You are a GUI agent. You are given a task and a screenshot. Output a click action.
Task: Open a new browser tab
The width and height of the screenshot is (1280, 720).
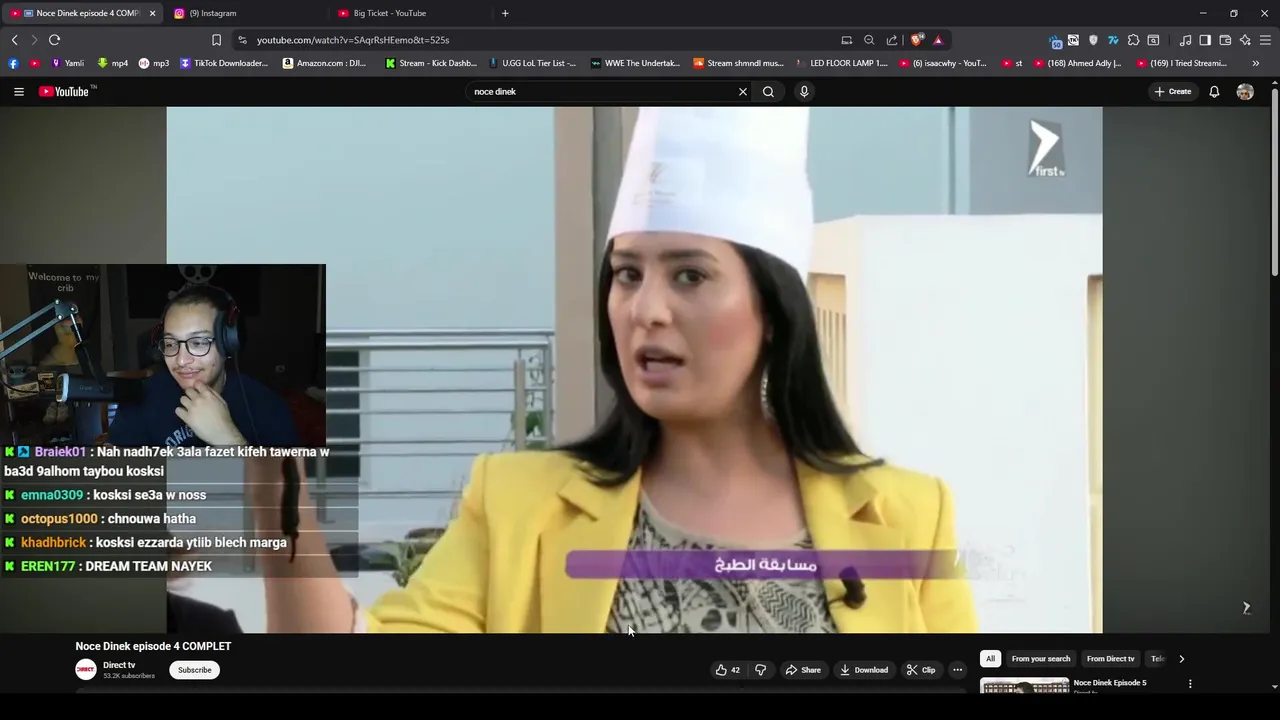(x=505, y=13)
